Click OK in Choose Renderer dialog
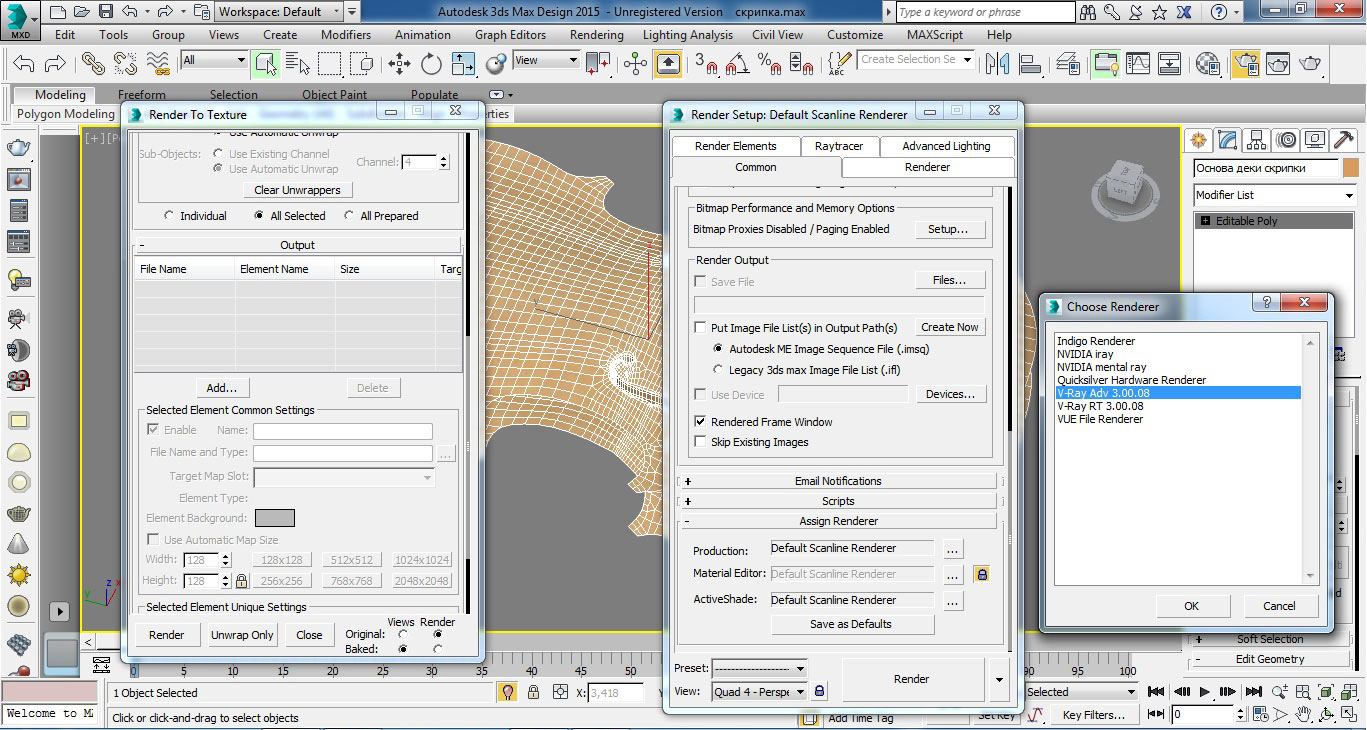The width and height of the screenshot is (1367, 730). pyautogui.click(x=1191, y=606)
